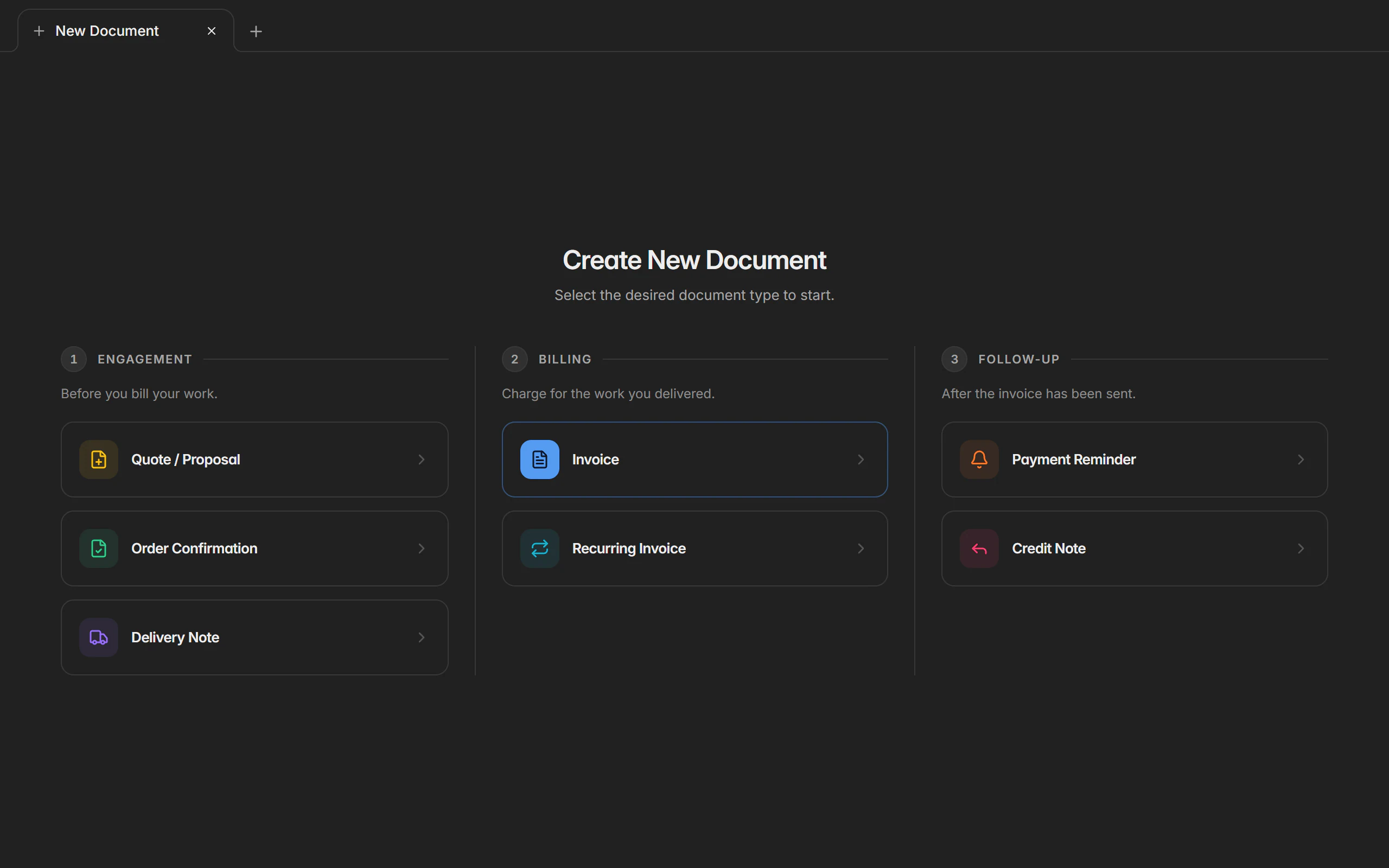The image size is (1389, 868).
Task: Click the pink Credit Note return-arrow icon
Action: 979,548
